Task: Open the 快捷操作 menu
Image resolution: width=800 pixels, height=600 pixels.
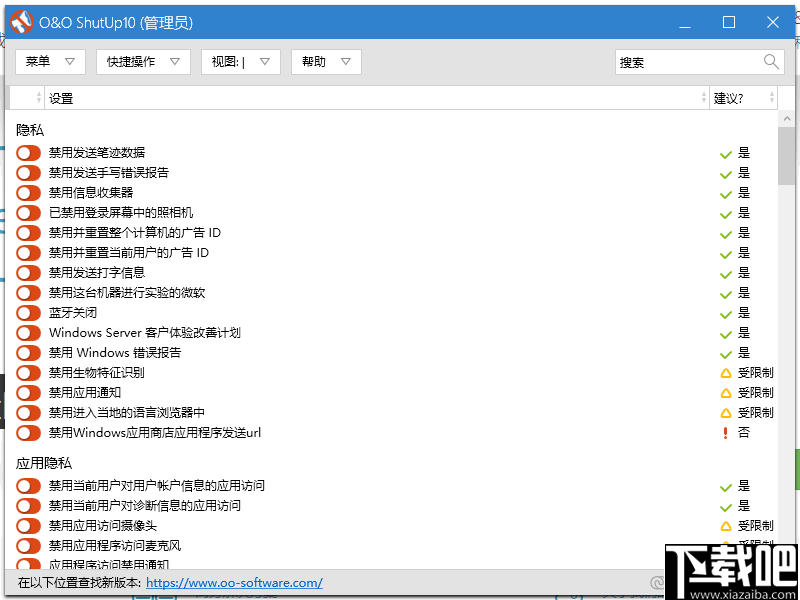Action: (x=143, y=61)
